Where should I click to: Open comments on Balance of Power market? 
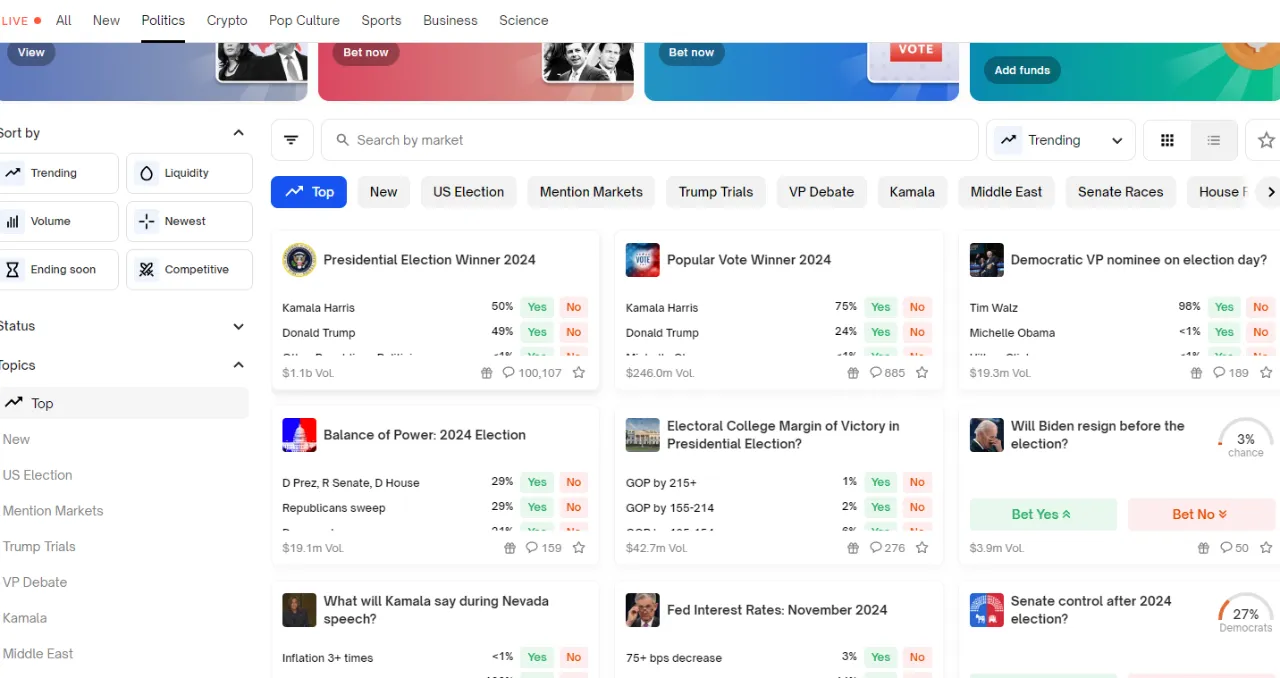tap(544, 548)
